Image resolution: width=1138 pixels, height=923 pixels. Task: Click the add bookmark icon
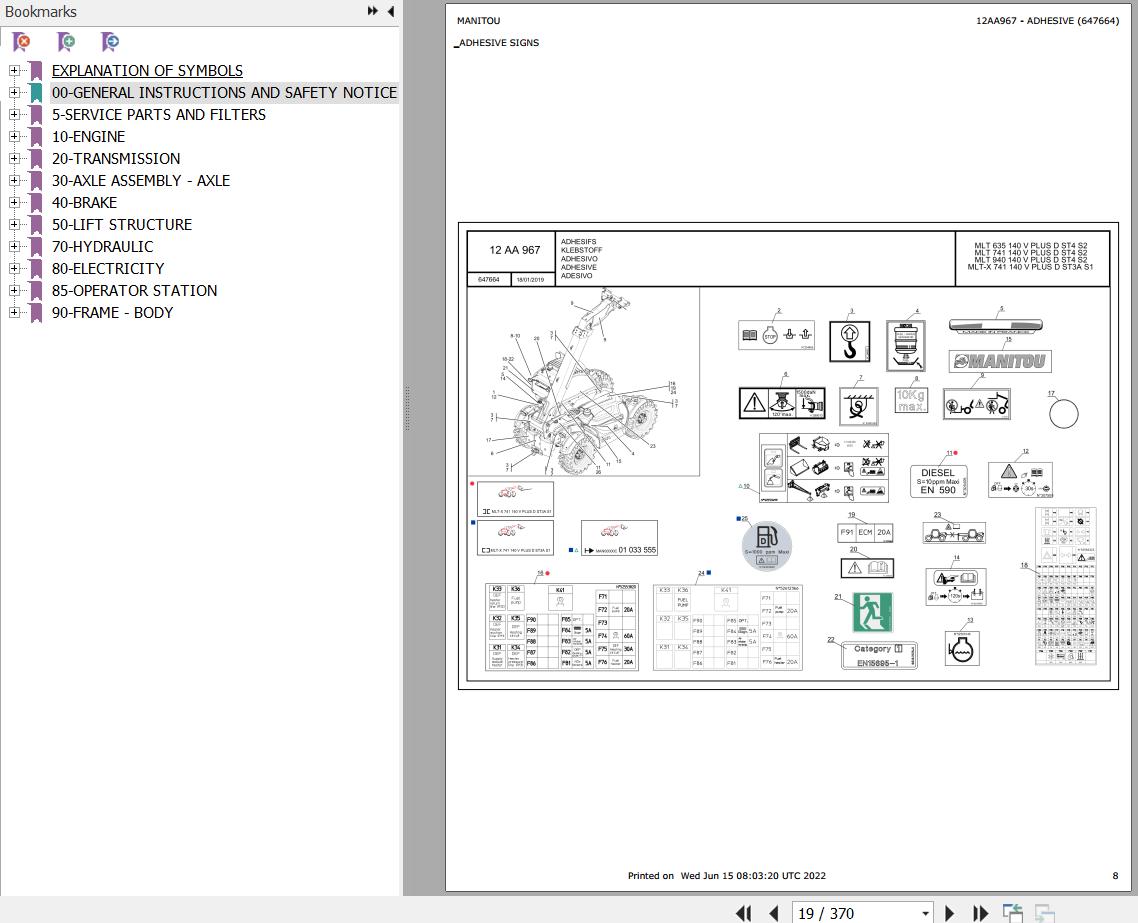tap(66, 42)
